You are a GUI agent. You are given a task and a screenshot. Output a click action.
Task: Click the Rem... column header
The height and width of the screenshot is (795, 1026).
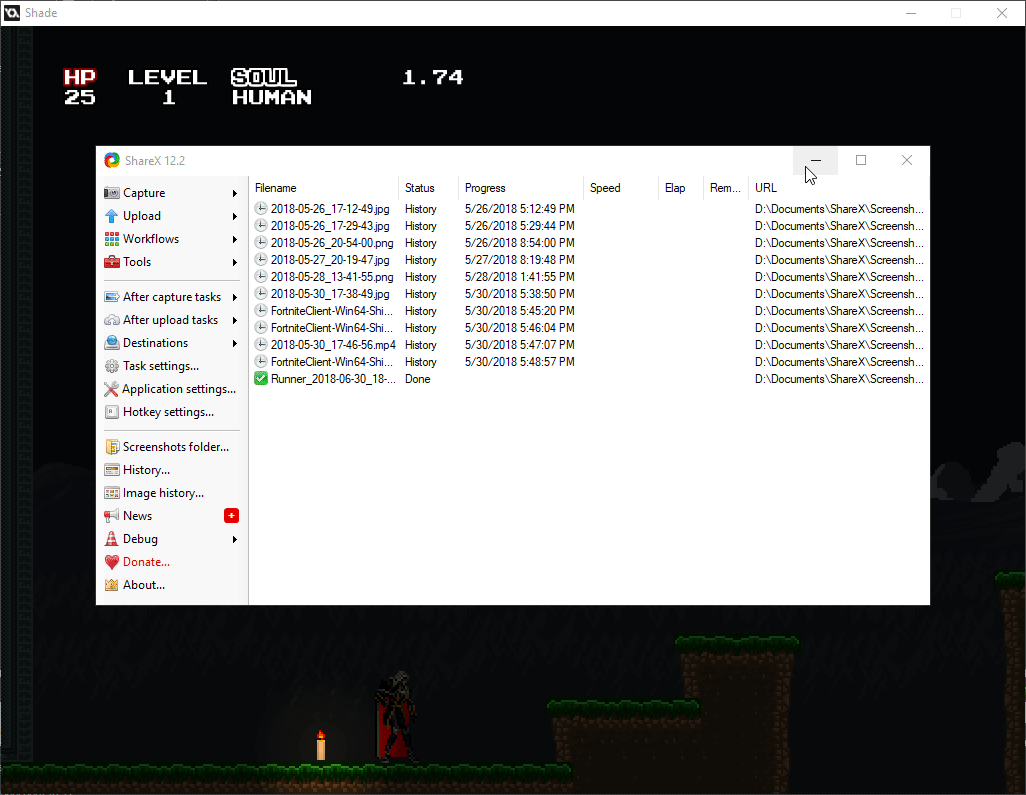click(x=726, y=188)
